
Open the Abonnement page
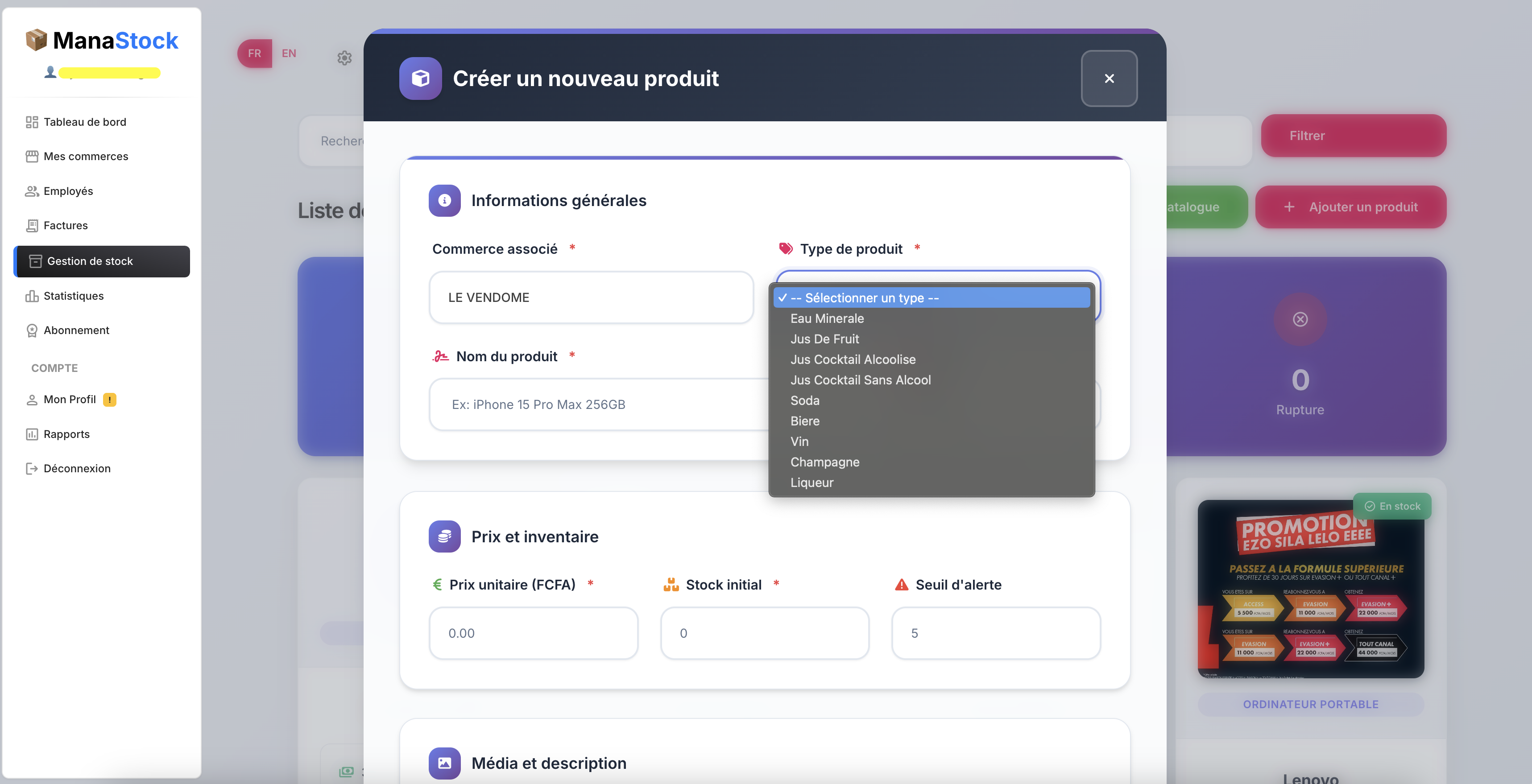tap(102, 330)
